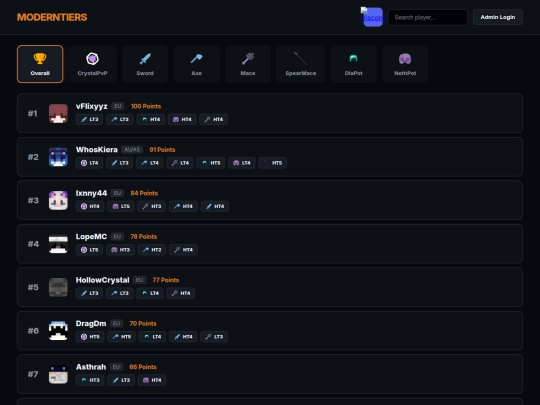540x405 pixels.
Task: Click vFlixyyz's DiaPot HT4 badge
Action: click(x=151, y=120)
